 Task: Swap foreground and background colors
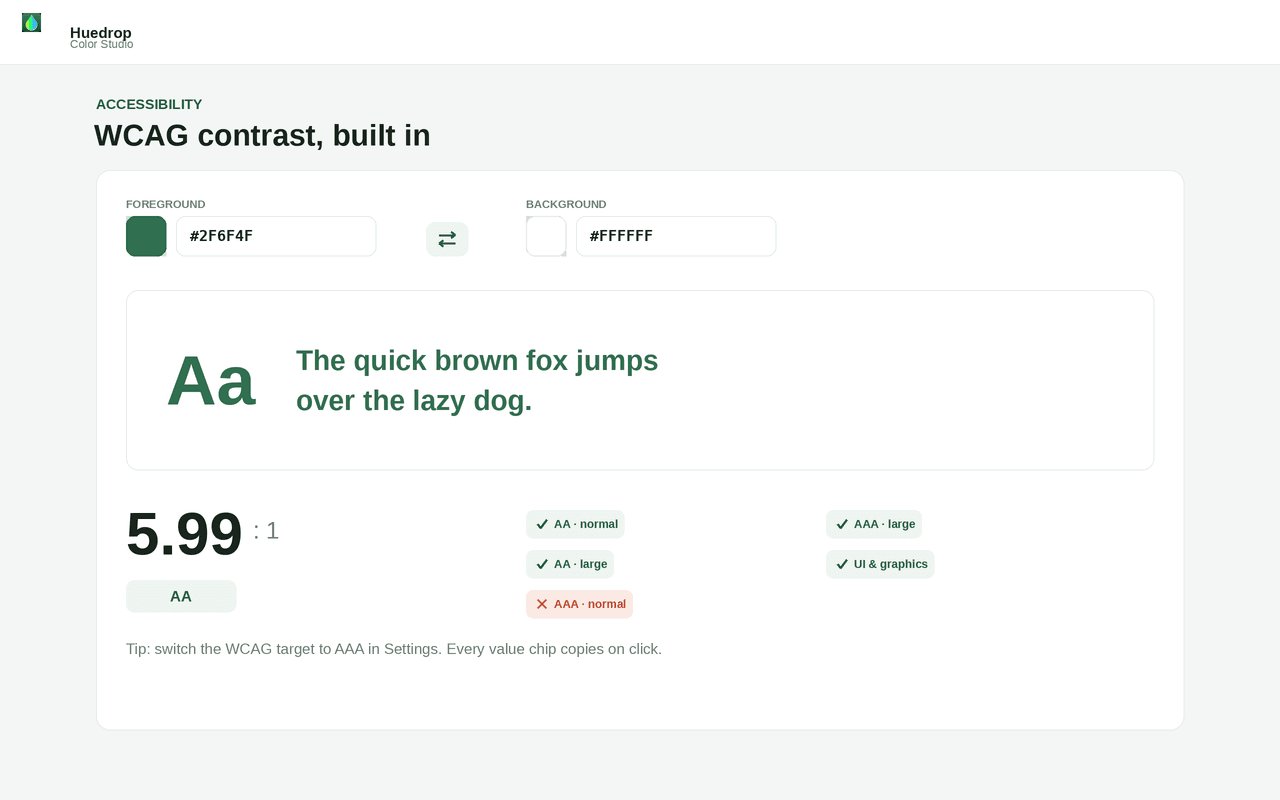tap(447, 239)
